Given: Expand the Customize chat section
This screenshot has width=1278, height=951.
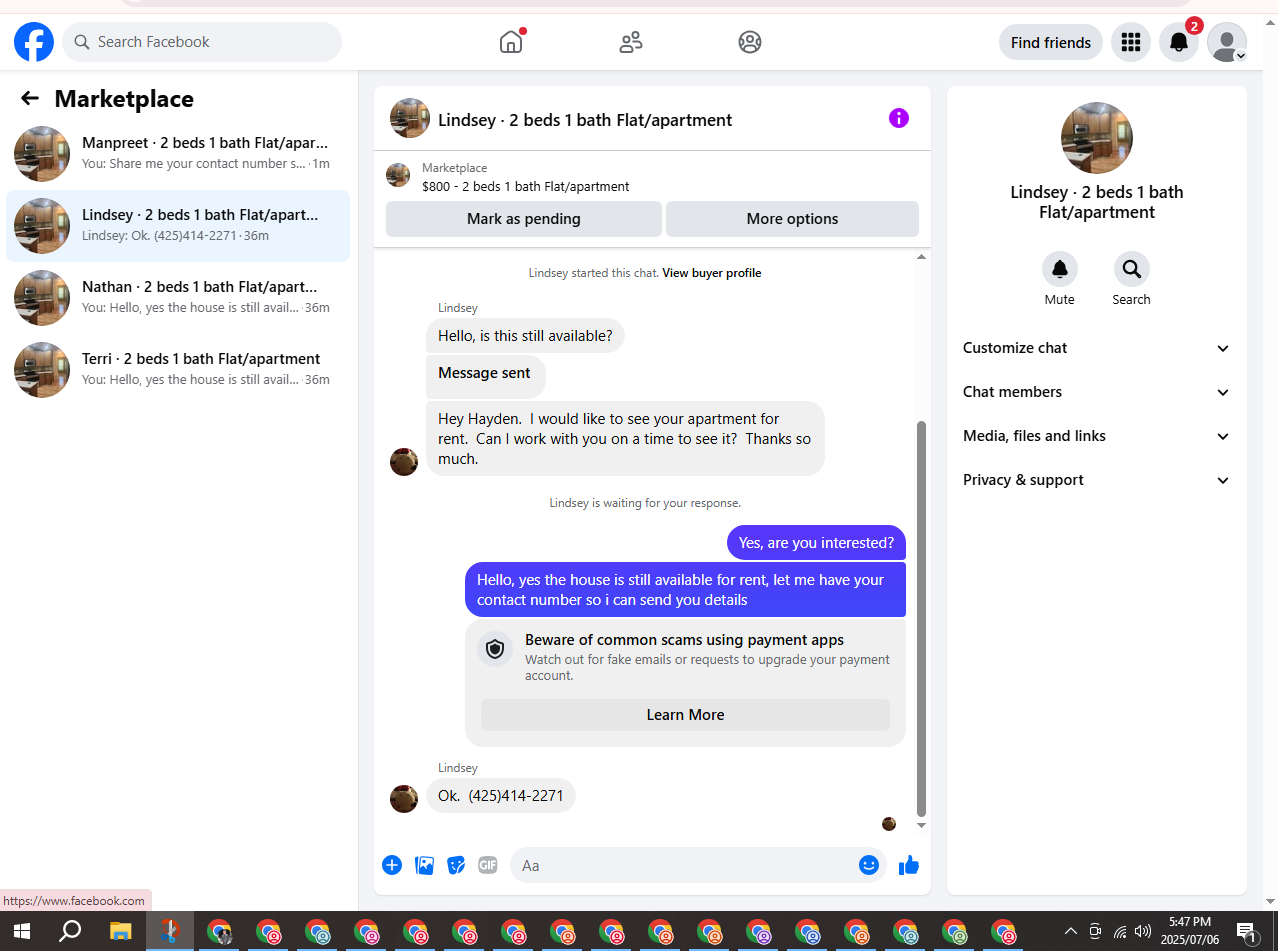Looking at the screenshot, I should tap(1097, 348).
